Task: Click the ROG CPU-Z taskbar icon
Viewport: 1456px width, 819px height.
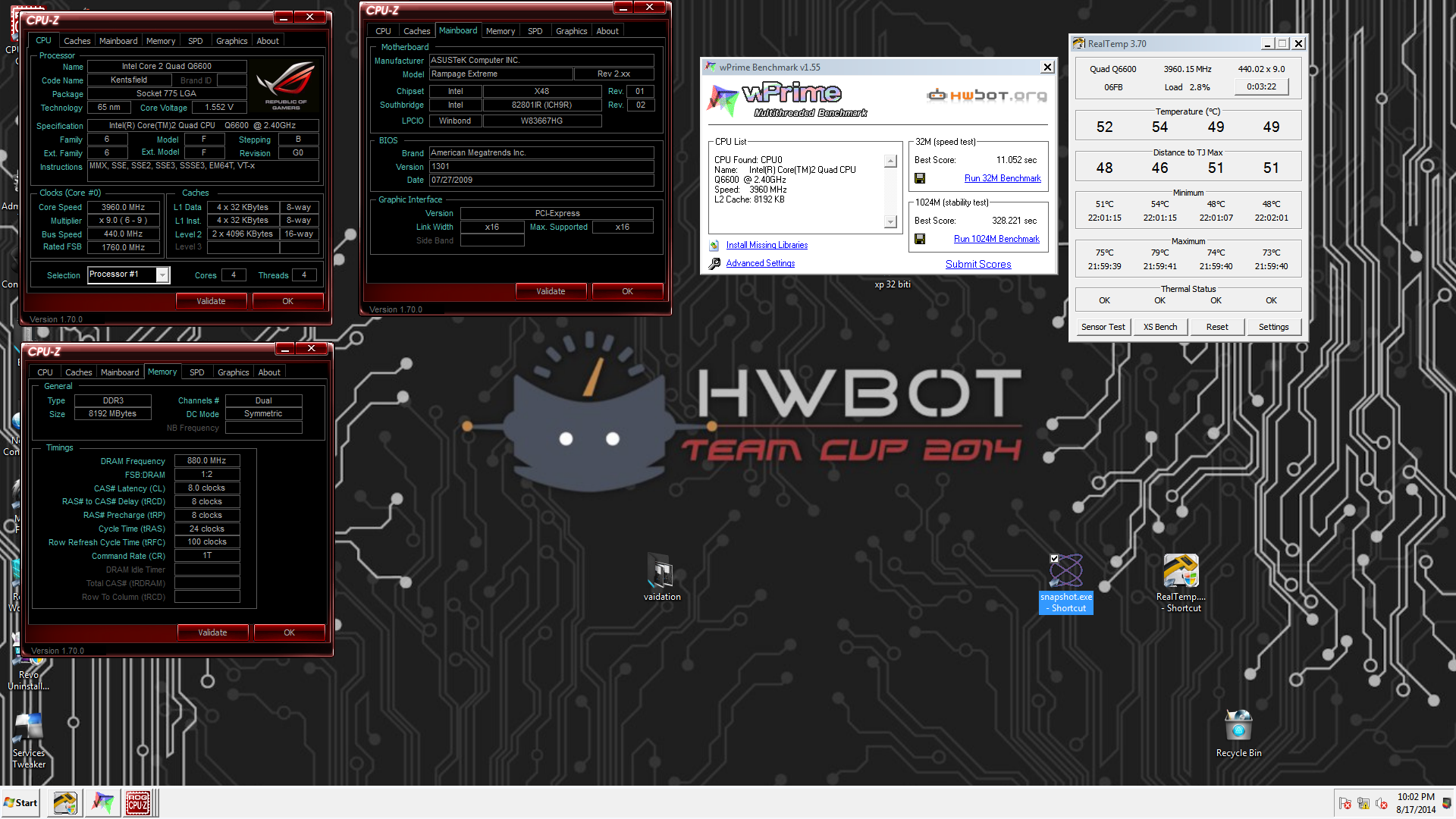Action: [138, 802]
